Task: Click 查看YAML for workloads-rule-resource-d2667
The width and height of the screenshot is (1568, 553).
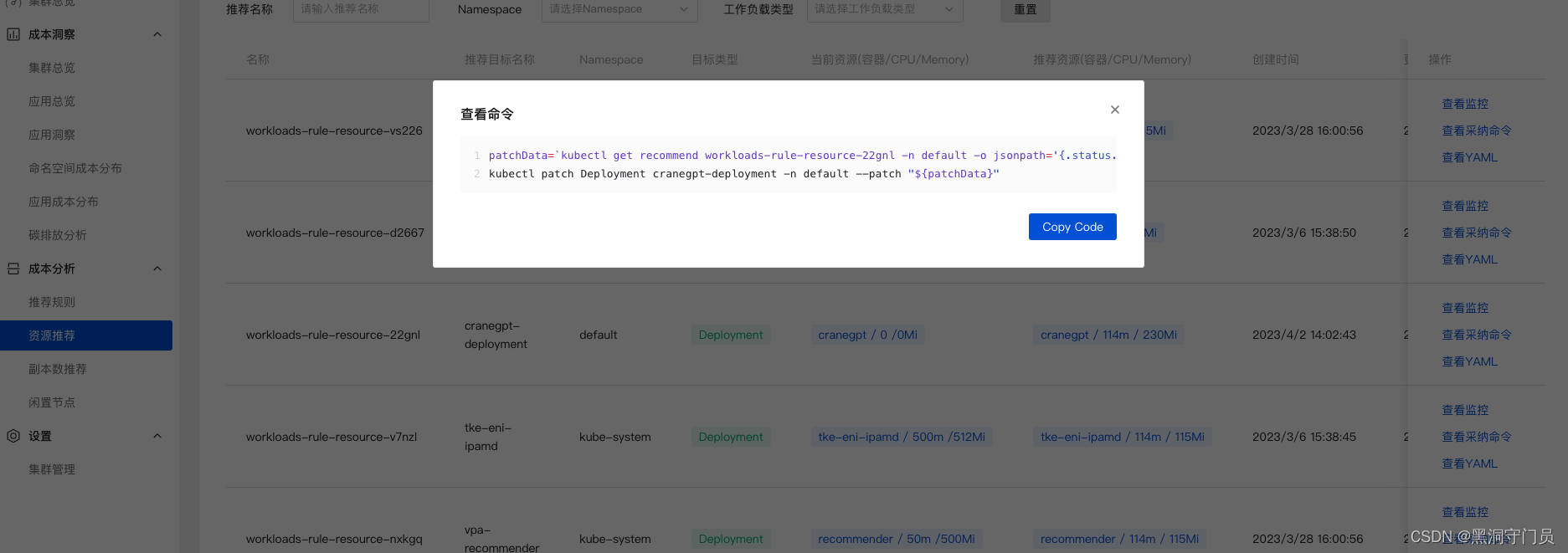Action: click(1469, 259)
